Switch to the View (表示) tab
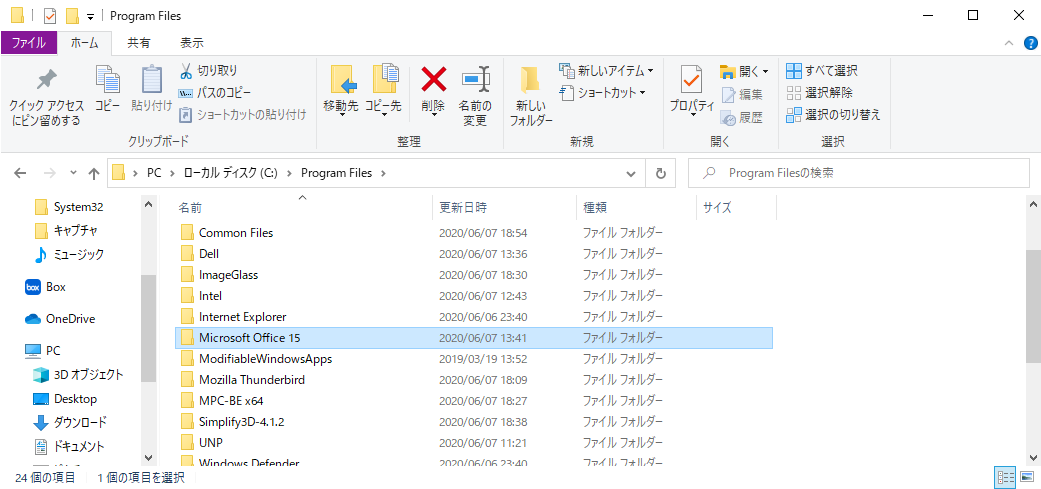Viewport: 1041px width, 489px height. (x=192, y=43)
